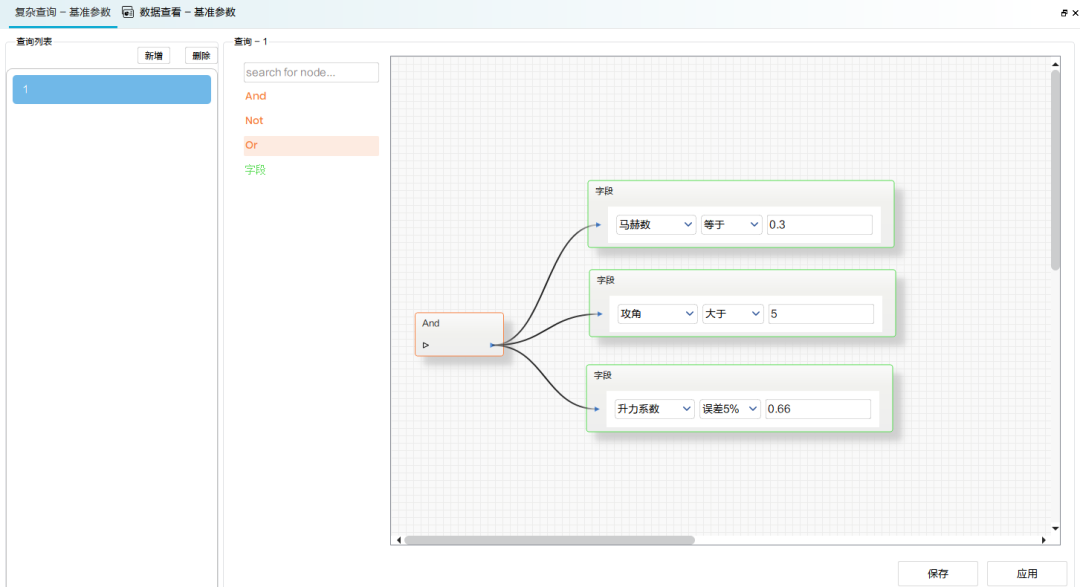Click the 马赫数 field node input port
The height and width of the screenshot is (587, 1080).
pos(599,225)
